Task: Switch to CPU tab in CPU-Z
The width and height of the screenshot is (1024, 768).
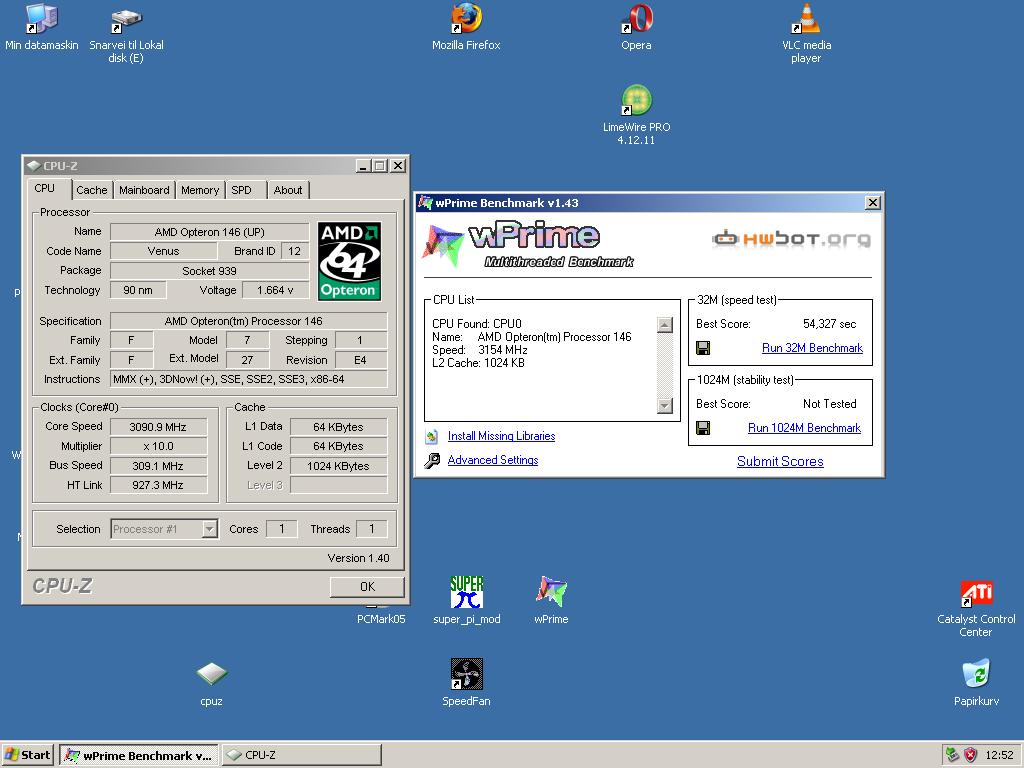Action: (x=45, y=188)
